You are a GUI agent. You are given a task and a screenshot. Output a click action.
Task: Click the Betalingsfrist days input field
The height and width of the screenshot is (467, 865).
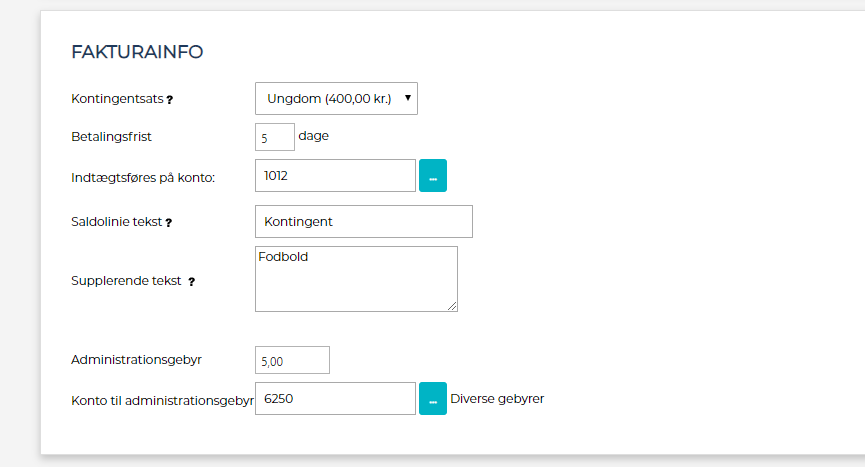(x=275, y=137)
